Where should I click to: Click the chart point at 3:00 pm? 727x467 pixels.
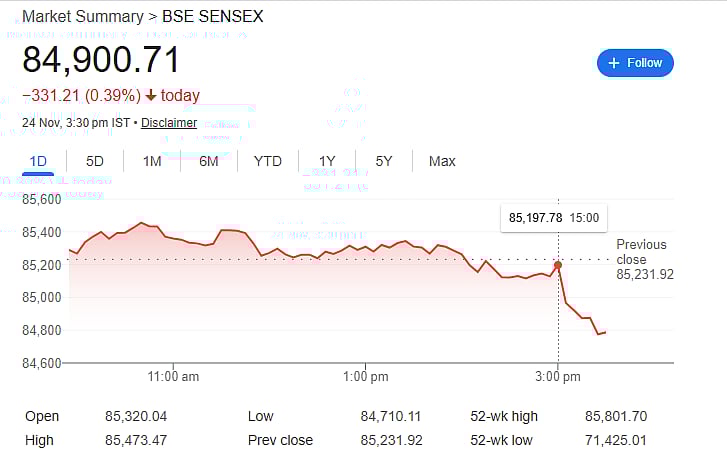[558, 265]
